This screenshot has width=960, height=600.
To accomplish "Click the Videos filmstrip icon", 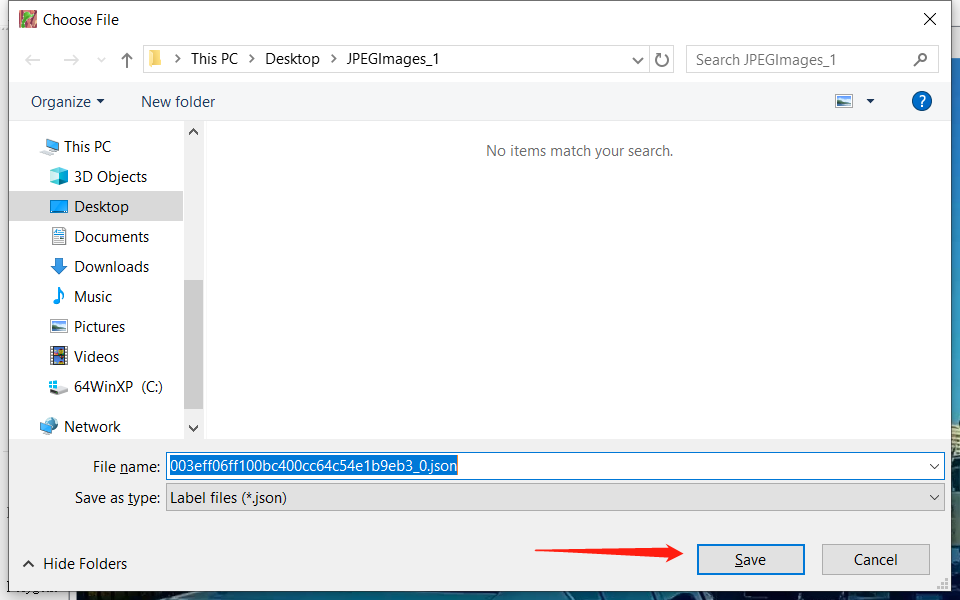I will coord(59,356).
